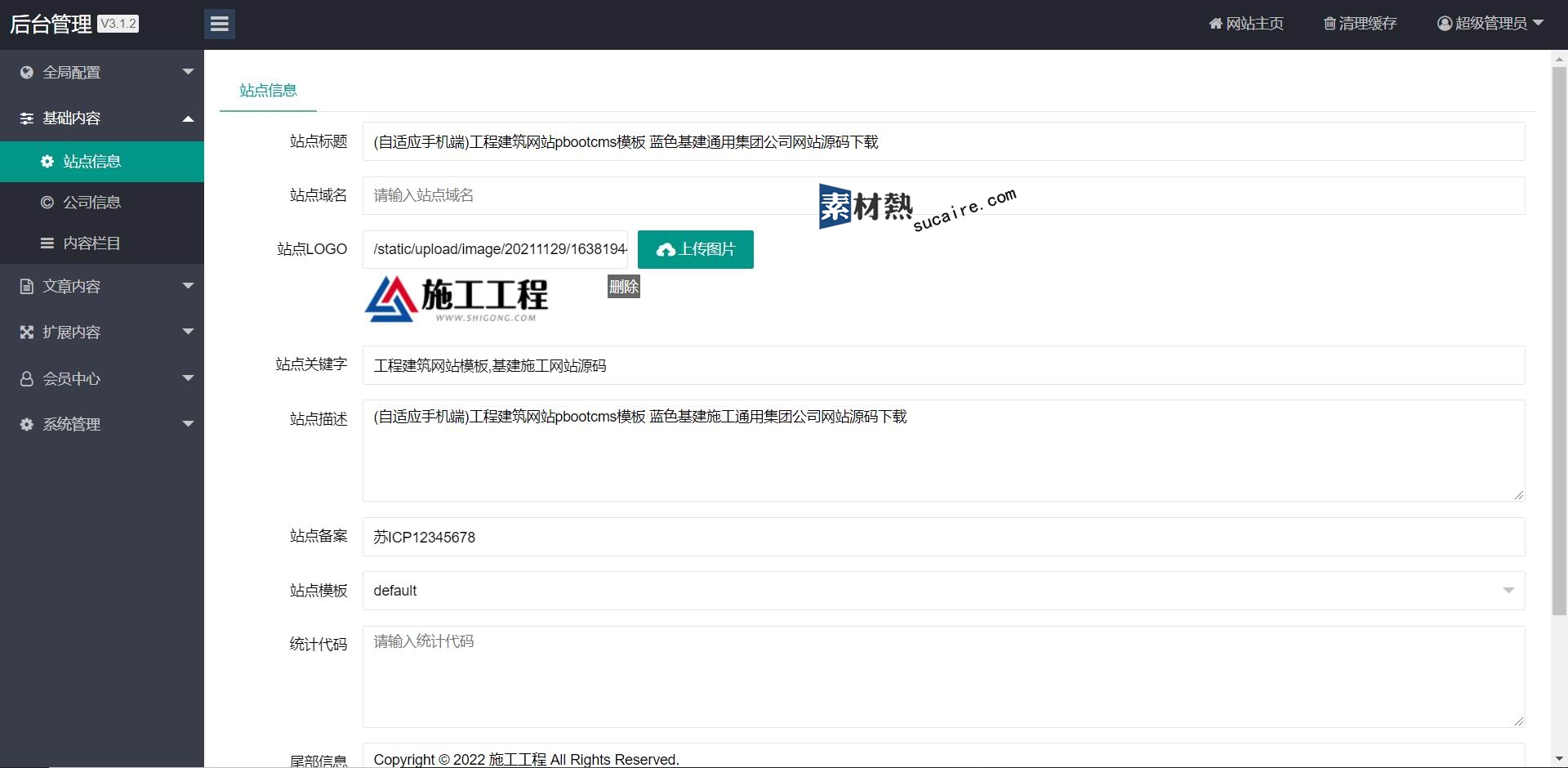This screenshot has height=768, width=1568.
Task: Click the copyright icon next to 公司信息
Action: coord(47,203)
